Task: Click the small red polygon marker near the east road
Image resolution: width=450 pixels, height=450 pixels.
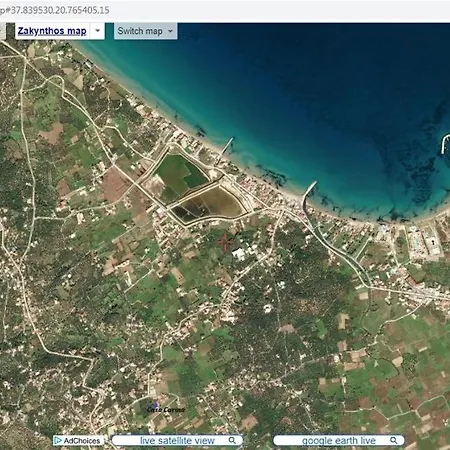Action: (x=414, y=281)
